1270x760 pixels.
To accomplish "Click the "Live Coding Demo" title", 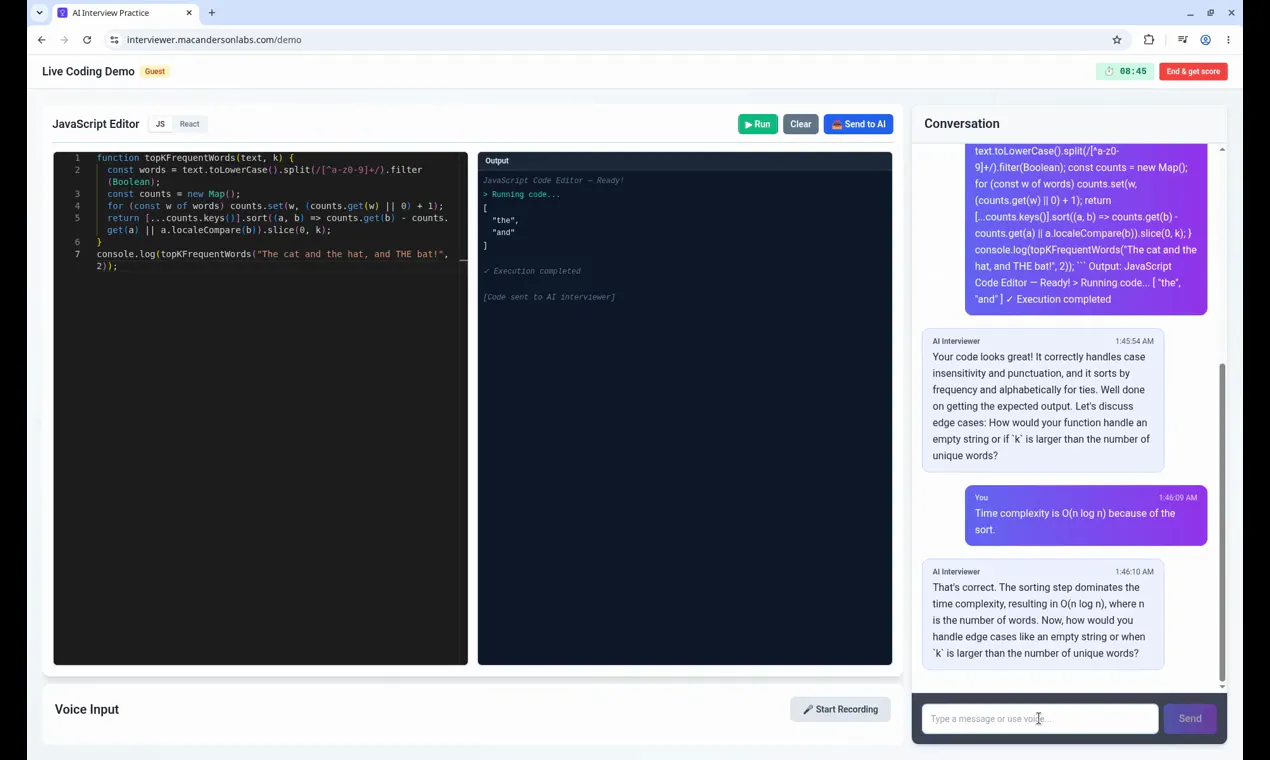I will coord(88,72).
